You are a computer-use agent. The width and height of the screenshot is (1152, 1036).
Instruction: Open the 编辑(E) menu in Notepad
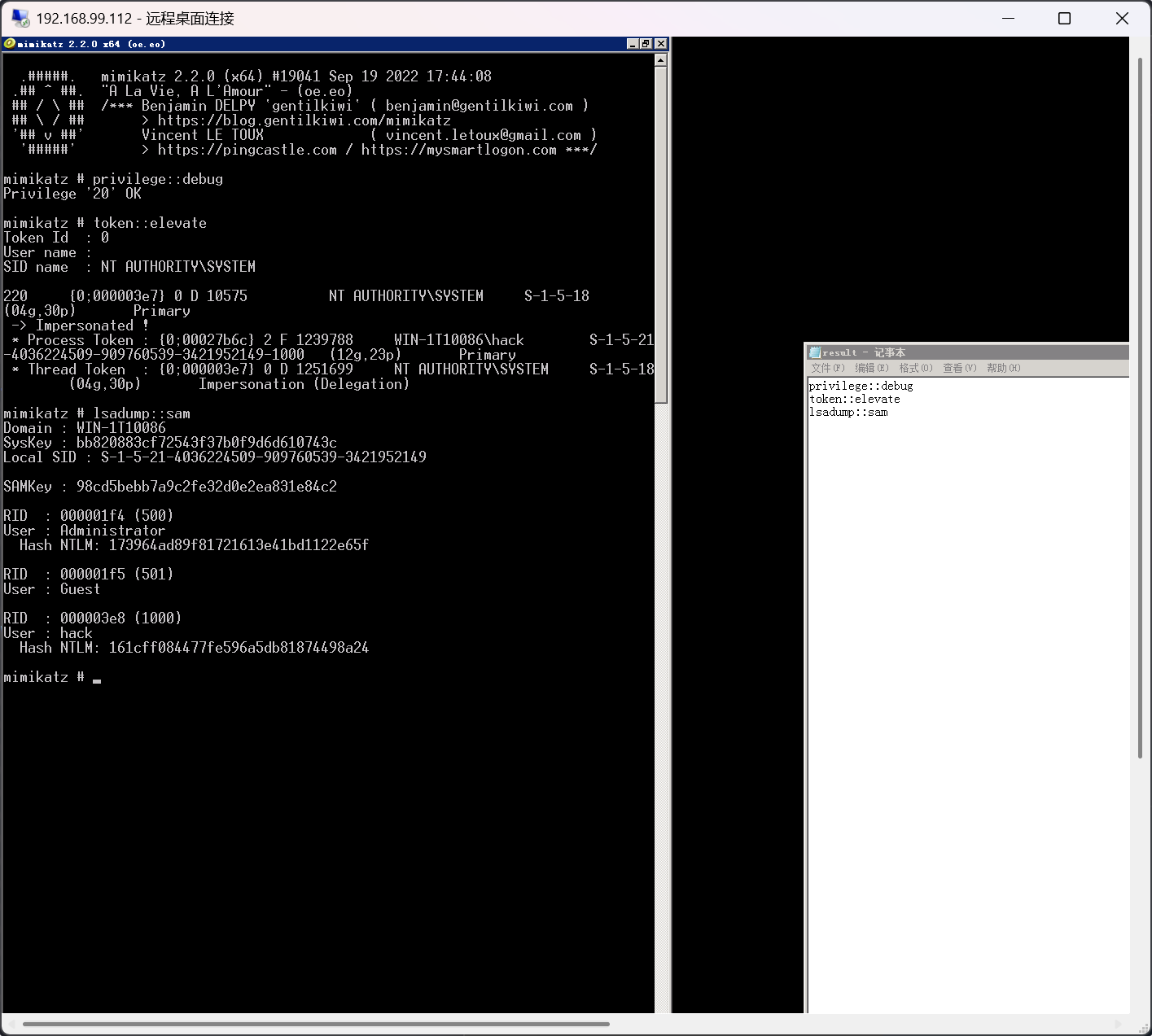click(x=872, y=368)
